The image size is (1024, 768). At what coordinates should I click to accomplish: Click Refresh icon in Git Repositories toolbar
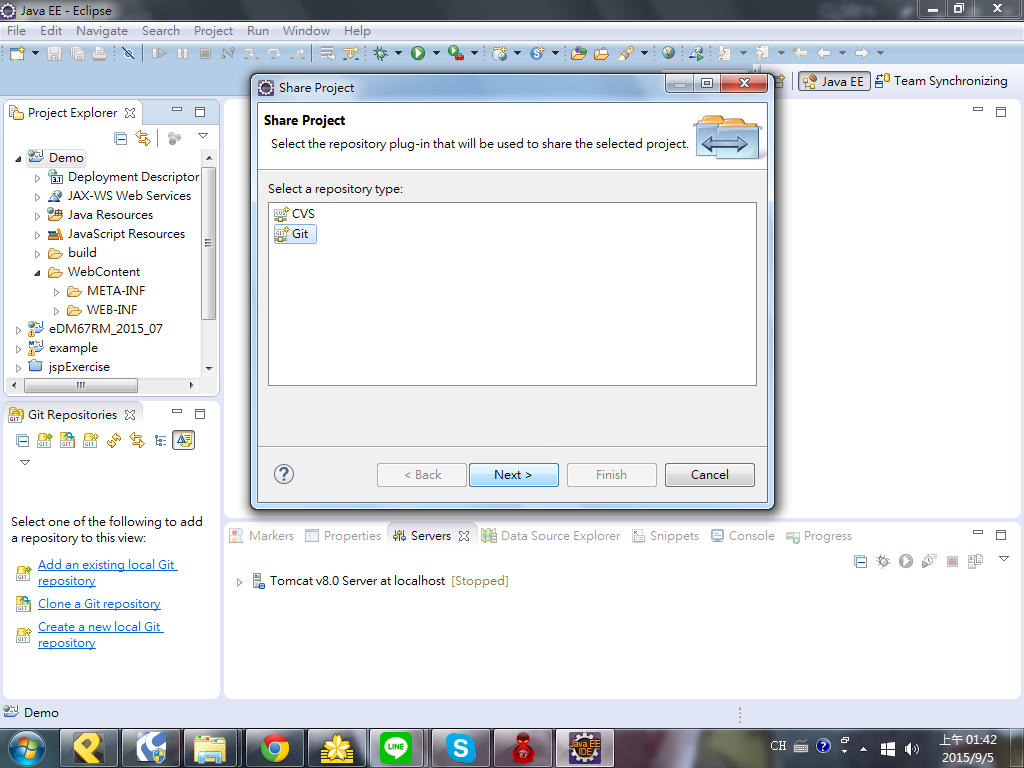(114, 440)
